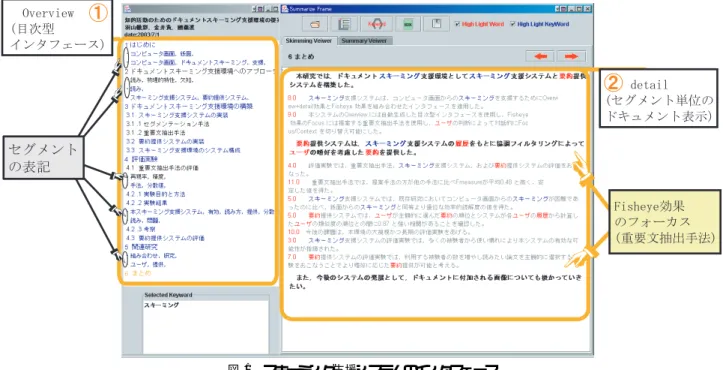Open '4.2.1 実験目的と方法' in the outline
The width and height of the screenshot is (723, 370).
click(x=155, y=194)
